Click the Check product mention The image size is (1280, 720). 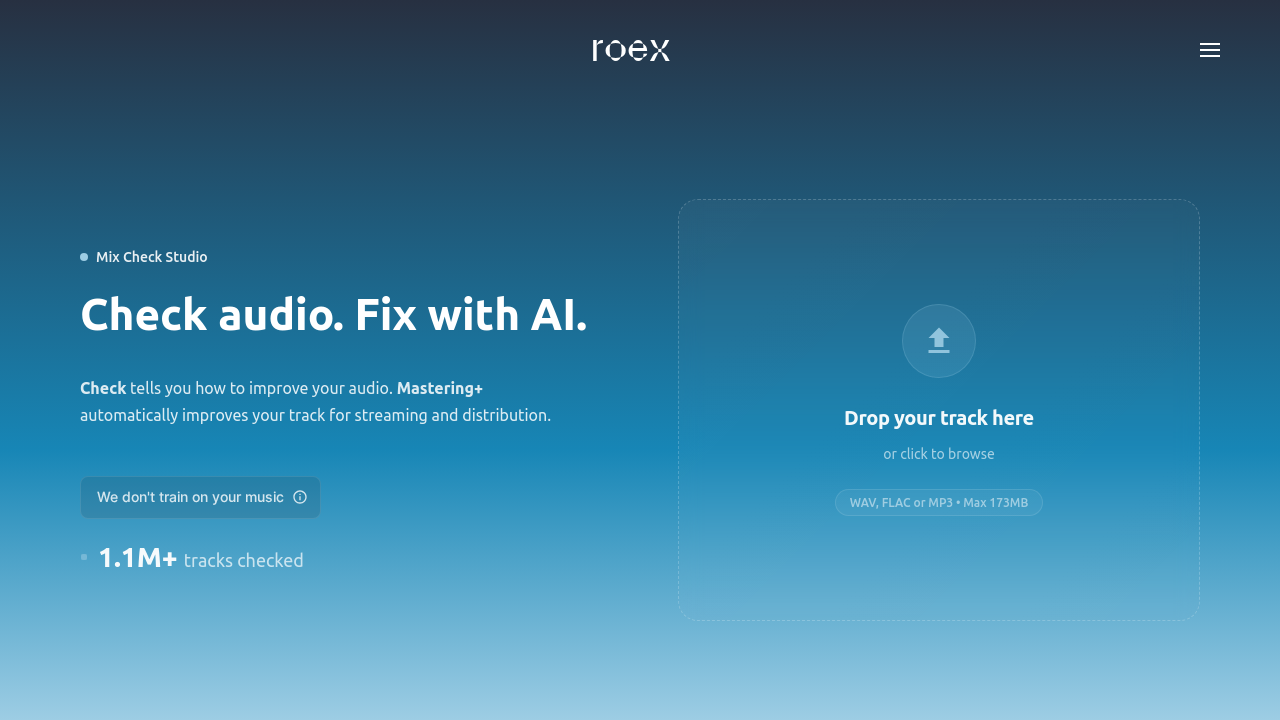(103, 387)
